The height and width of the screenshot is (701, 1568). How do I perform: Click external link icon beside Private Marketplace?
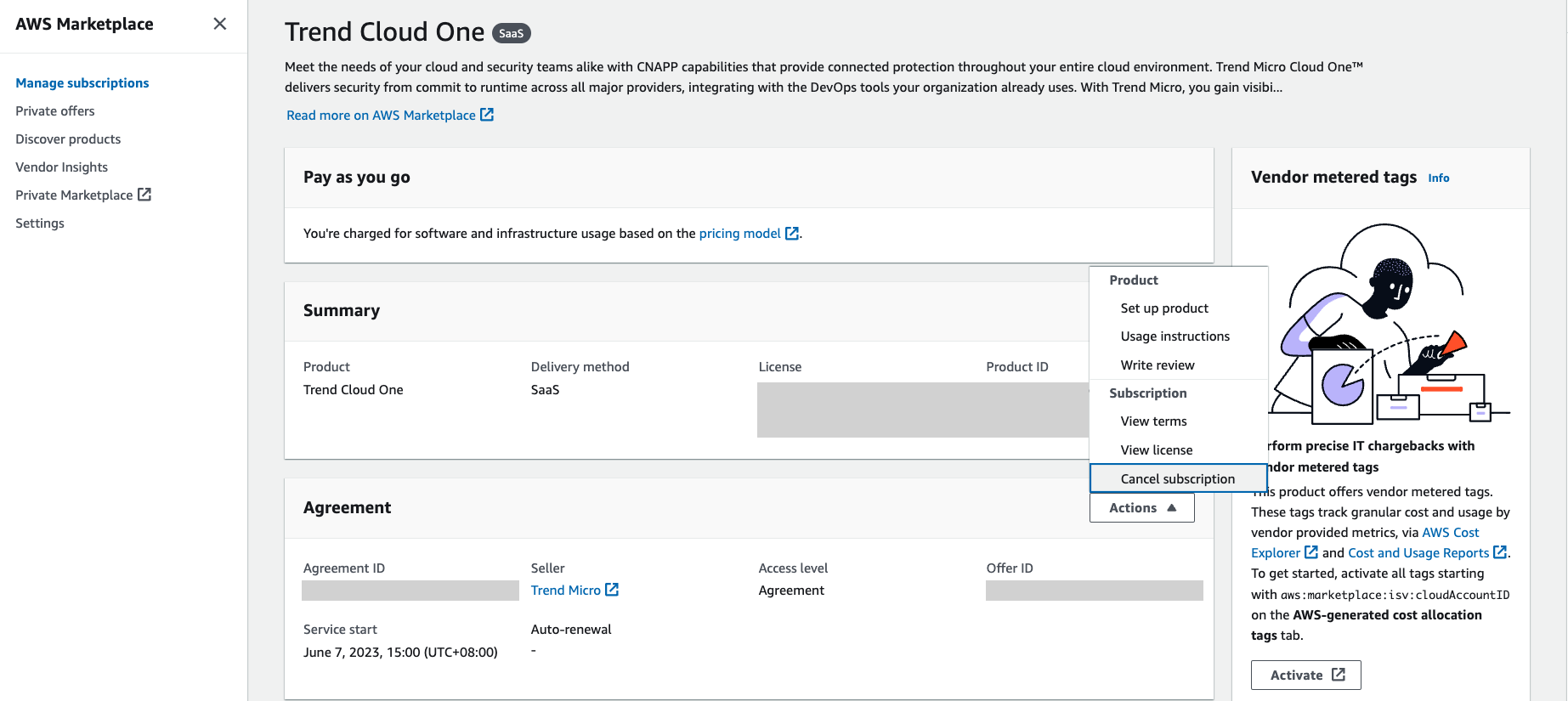[144, 195]
